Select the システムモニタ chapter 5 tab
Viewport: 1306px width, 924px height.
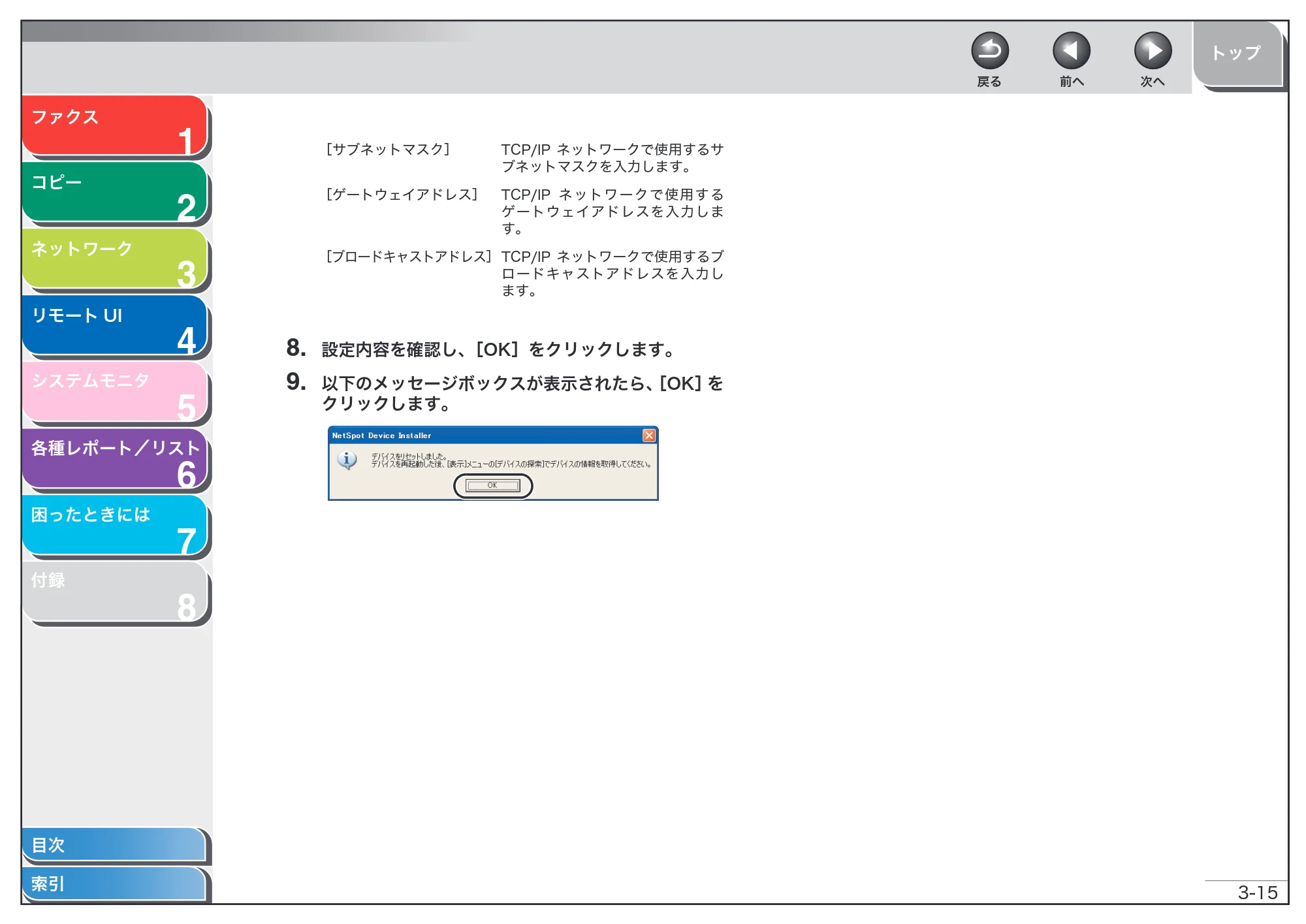(115, 392)
